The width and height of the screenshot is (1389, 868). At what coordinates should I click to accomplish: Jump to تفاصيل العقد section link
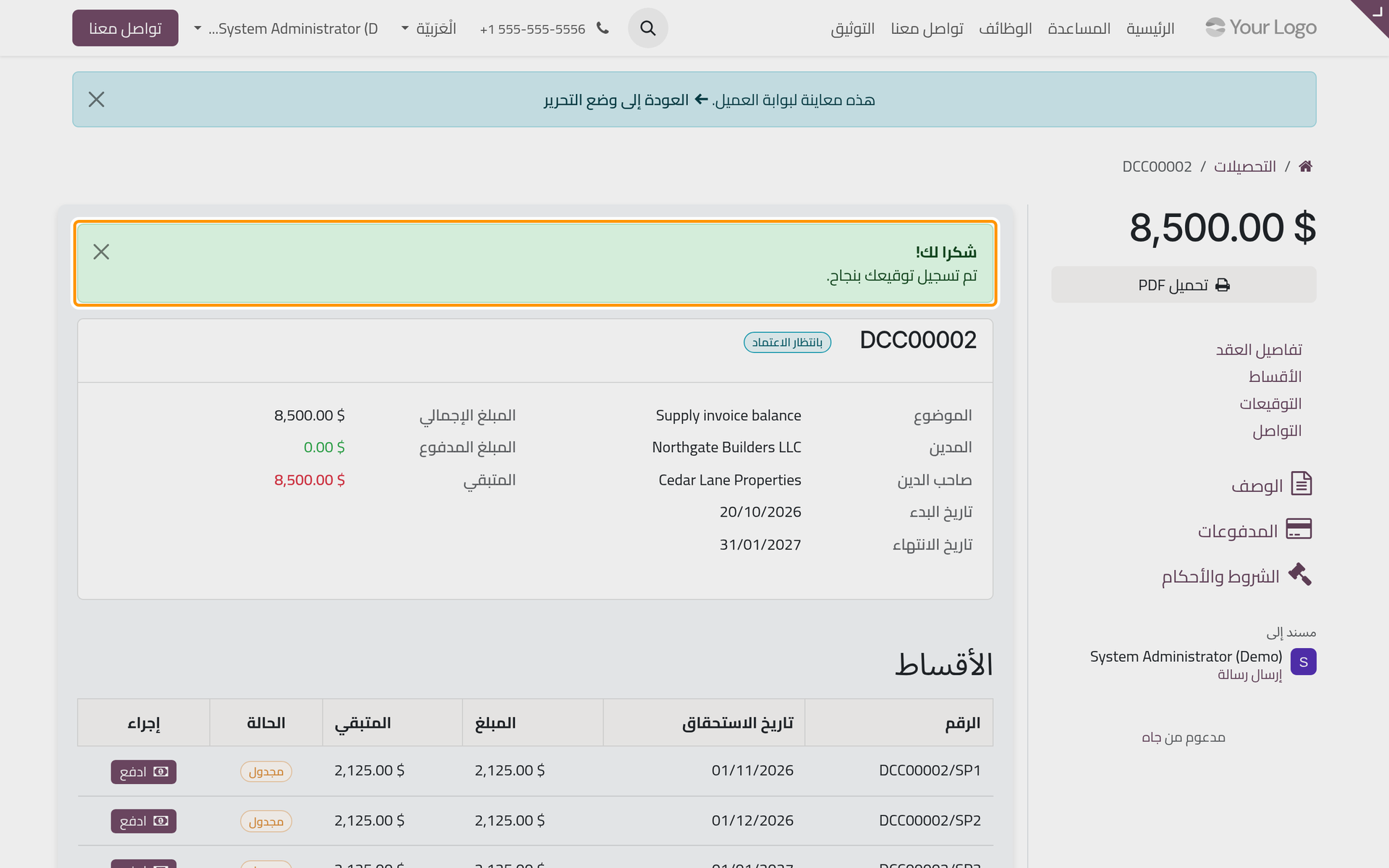[1259, 349]
